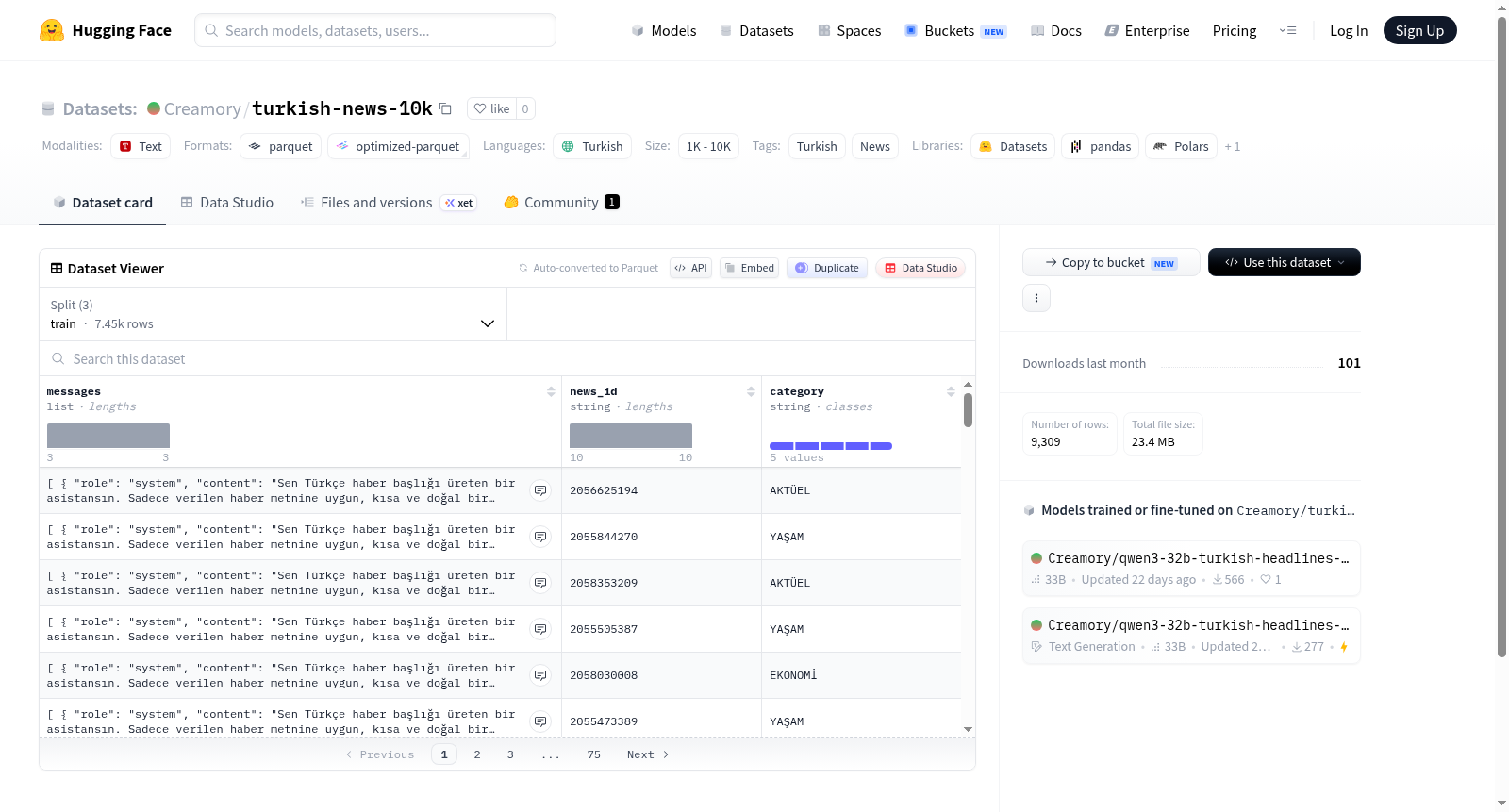
Task: Open Data Studio from the viewer header
Action: tap(920, 268)
